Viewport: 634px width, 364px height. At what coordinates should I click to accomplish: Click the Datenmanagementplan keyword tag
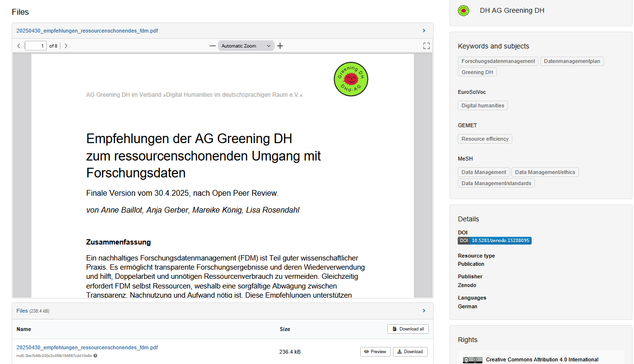(x=572, y=61)
